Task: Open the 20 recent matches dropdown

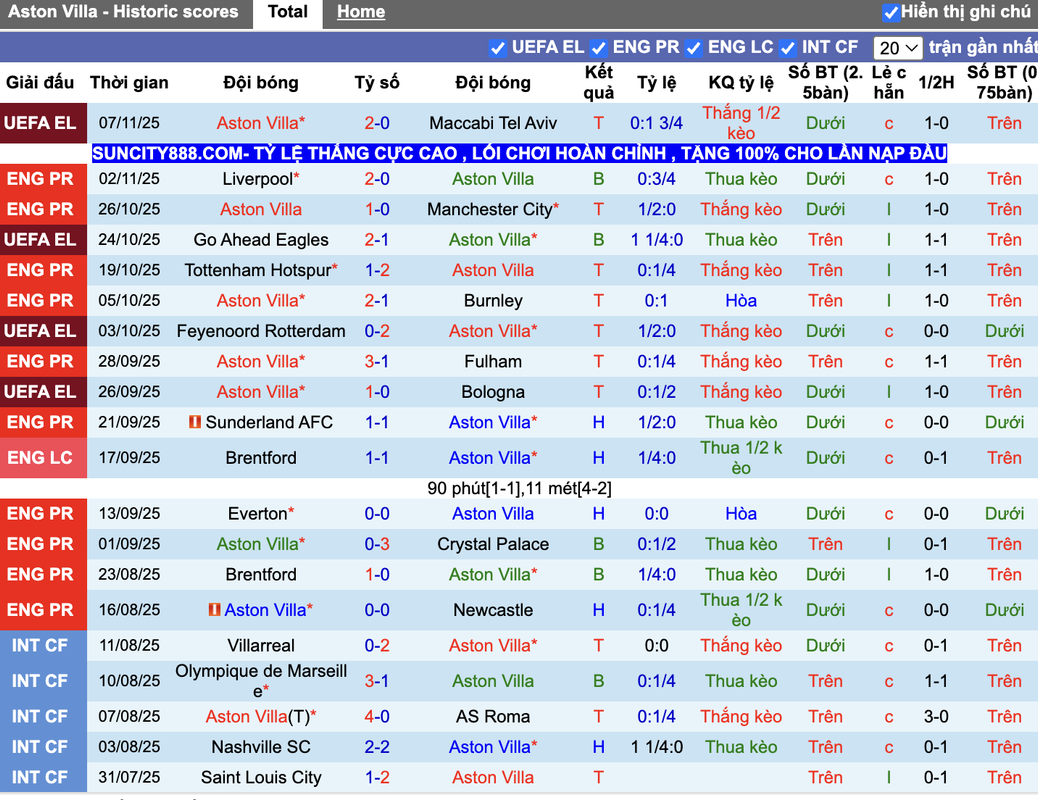Action: pyautogui.click(x=898, y=48)
